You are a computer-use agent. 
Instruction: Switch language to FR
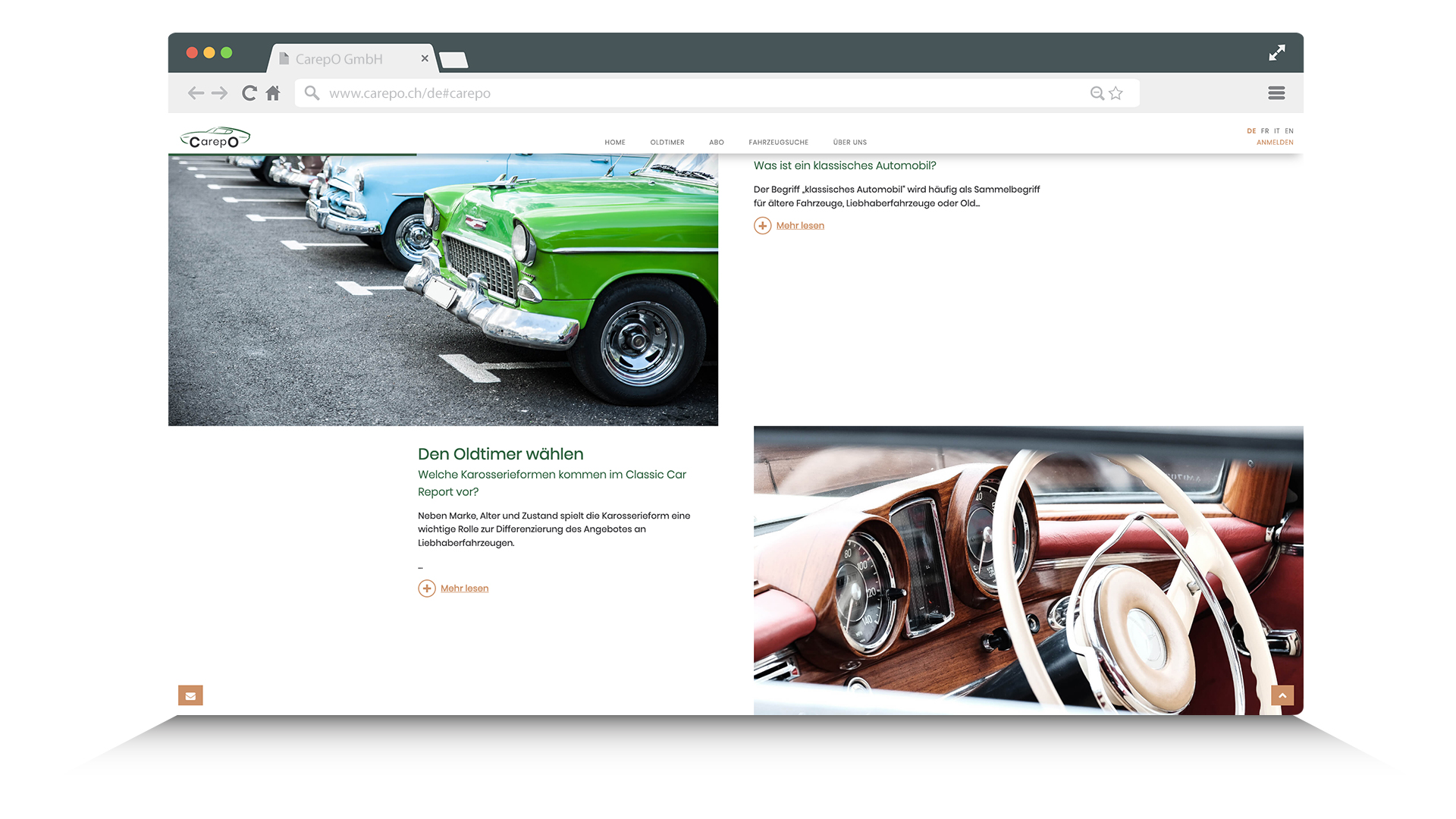click(1264, 130)
